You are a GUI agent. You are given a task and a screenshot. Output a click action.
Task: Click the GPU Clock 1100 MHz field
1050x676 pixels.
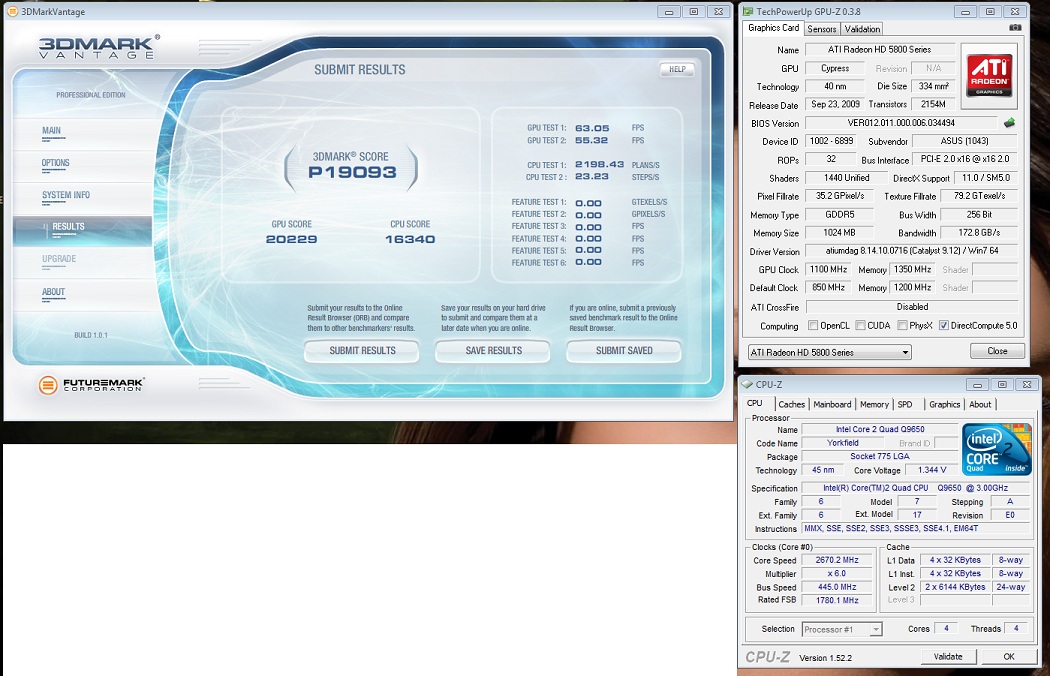[x=828, y=269]
